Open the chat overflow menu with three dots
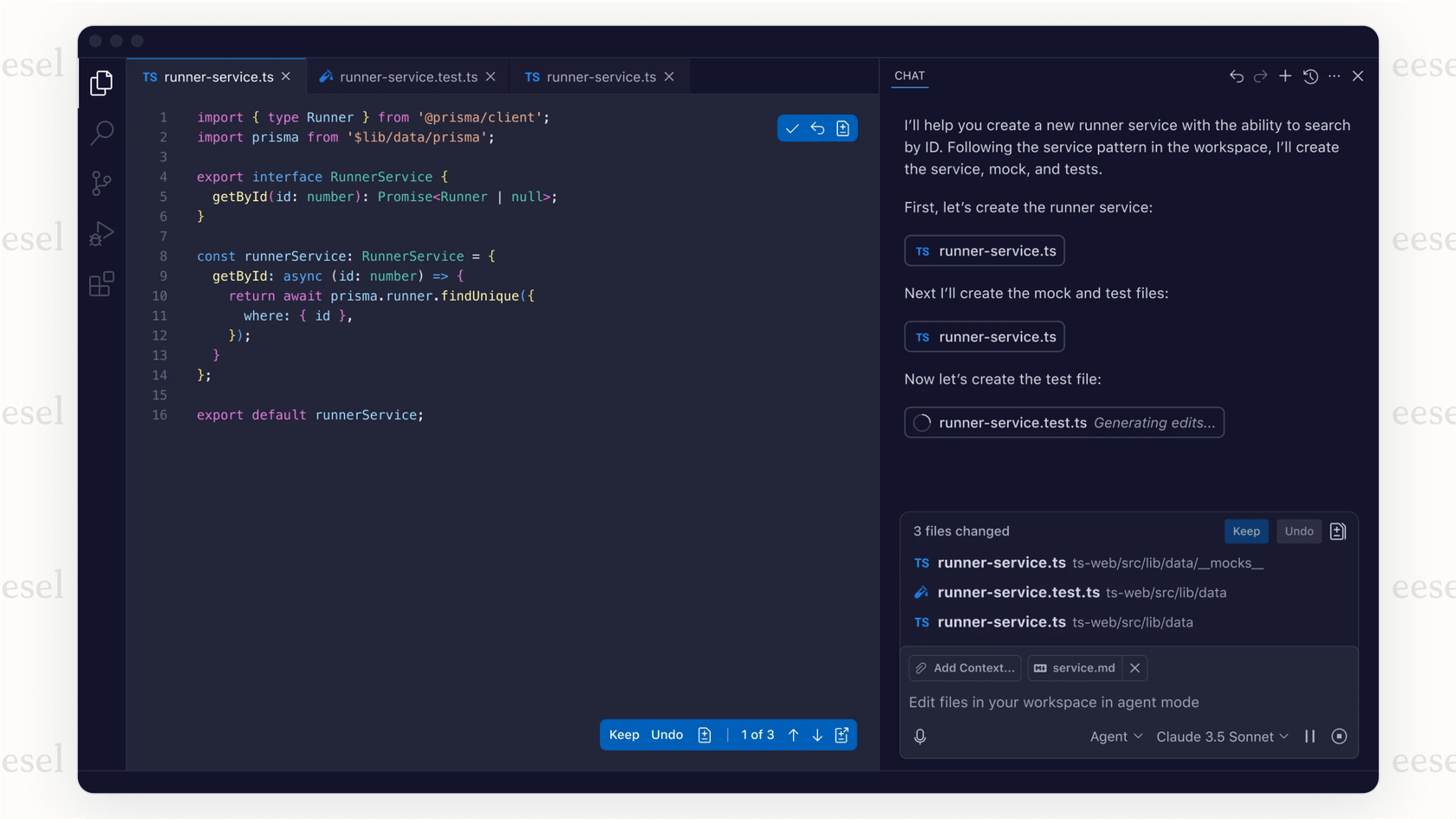 (x=1334, y=76)
